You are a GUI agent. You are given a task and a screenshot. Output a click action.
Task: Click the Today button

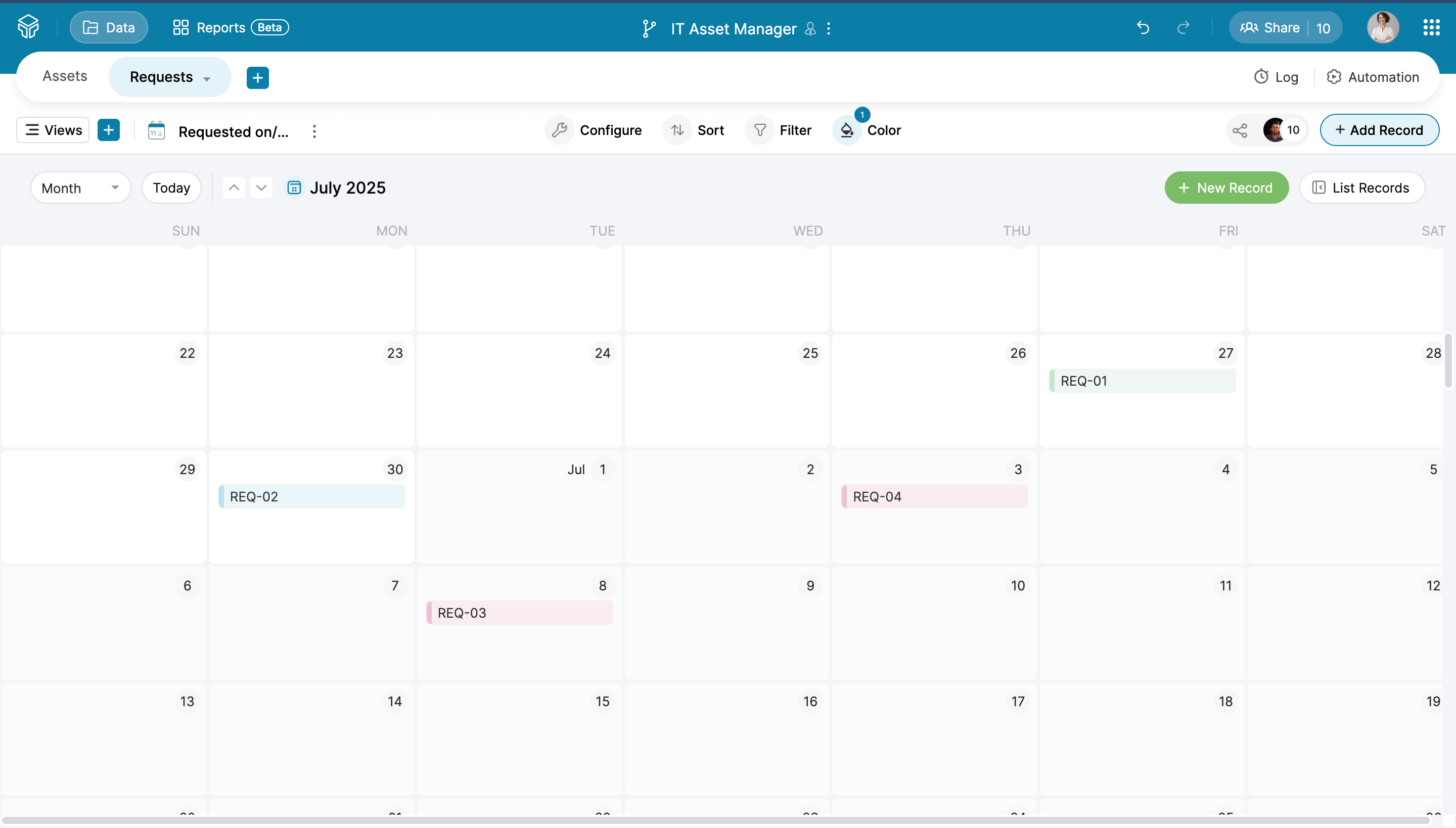(171, 188)
